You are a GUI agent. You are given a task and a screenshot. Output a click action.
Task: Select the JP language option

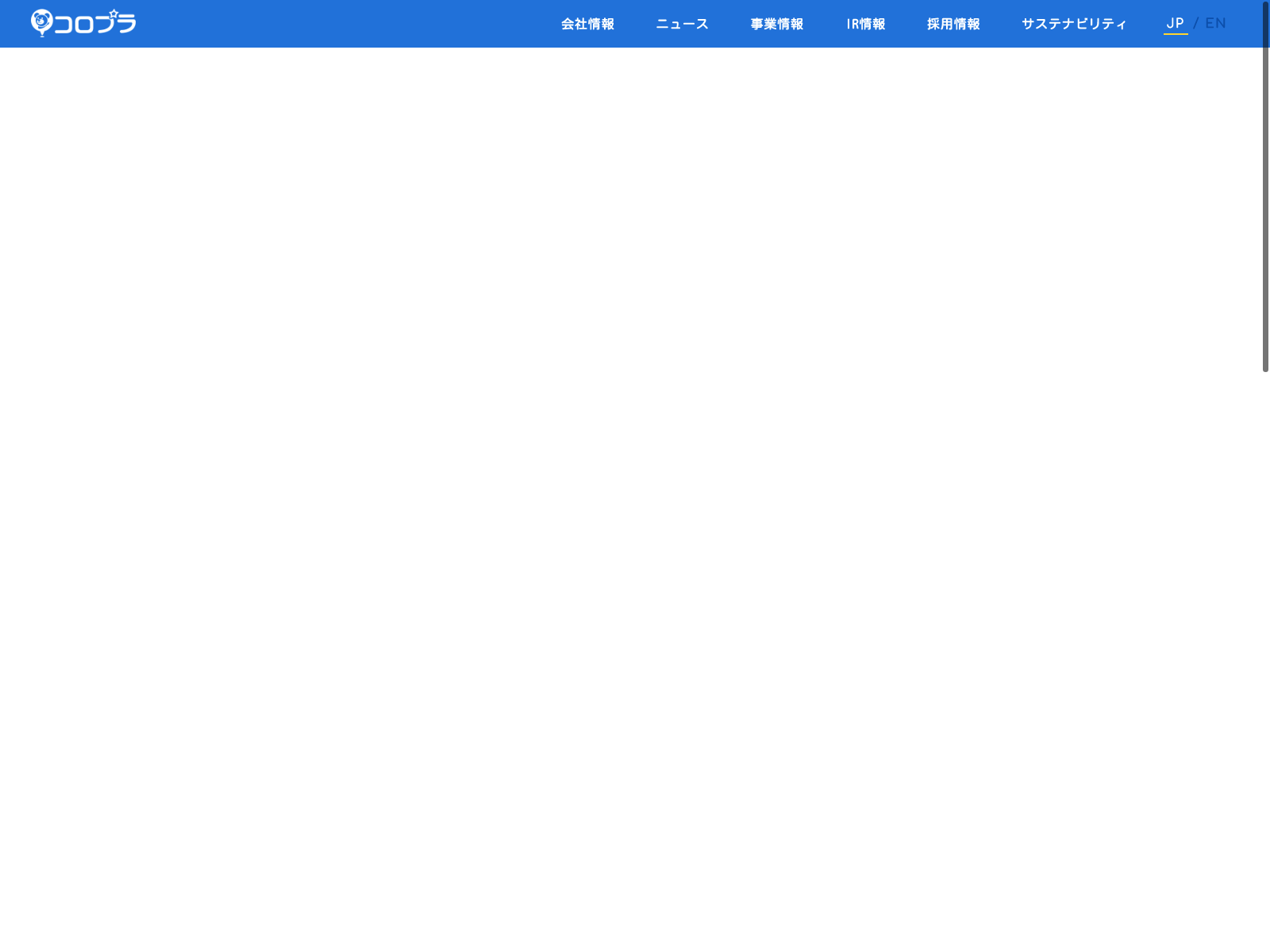coord(1175,23)
